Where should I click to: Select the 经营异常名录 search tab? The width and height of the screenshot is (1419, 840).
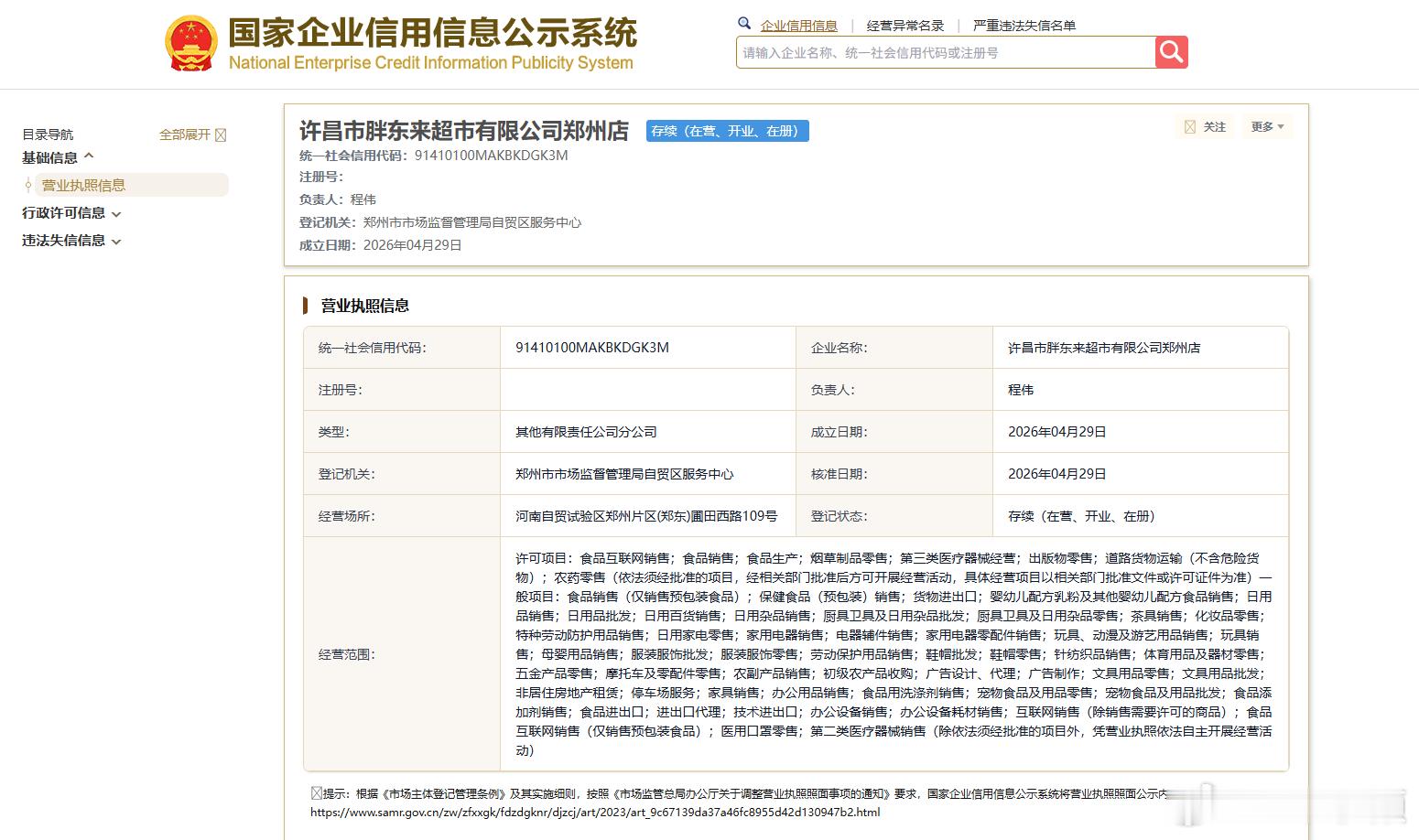904,26
